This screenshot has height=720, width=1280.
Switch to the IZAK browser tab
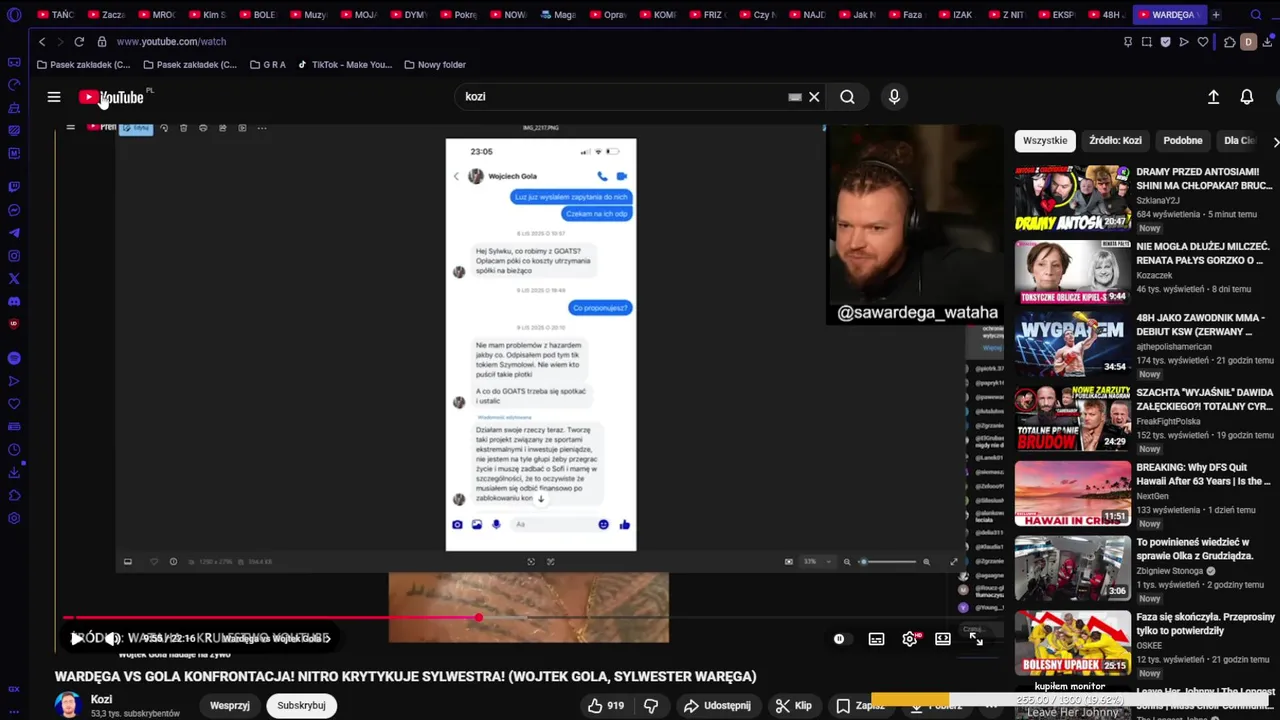[956, 15]
